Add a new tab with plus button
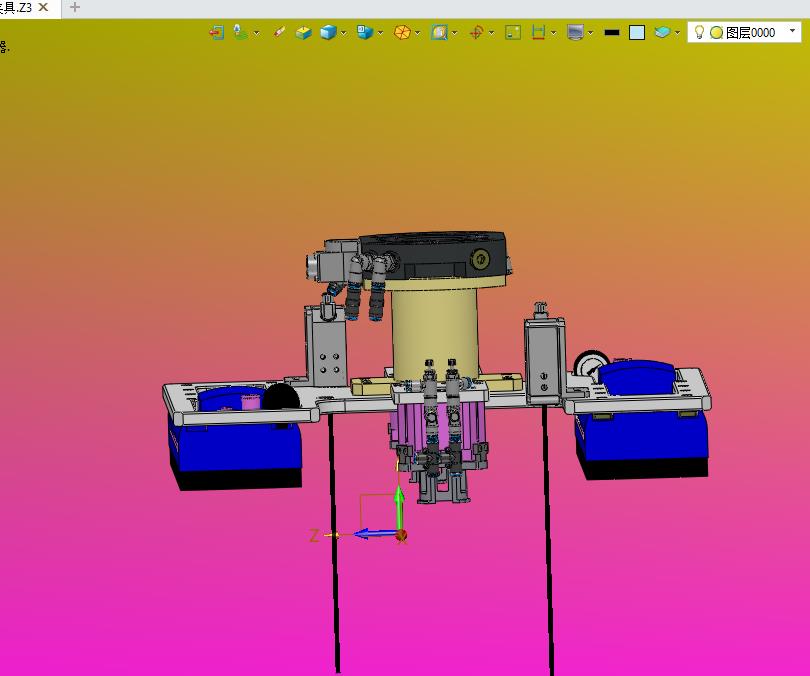The image size is (810, 676). tap(75, 7)
